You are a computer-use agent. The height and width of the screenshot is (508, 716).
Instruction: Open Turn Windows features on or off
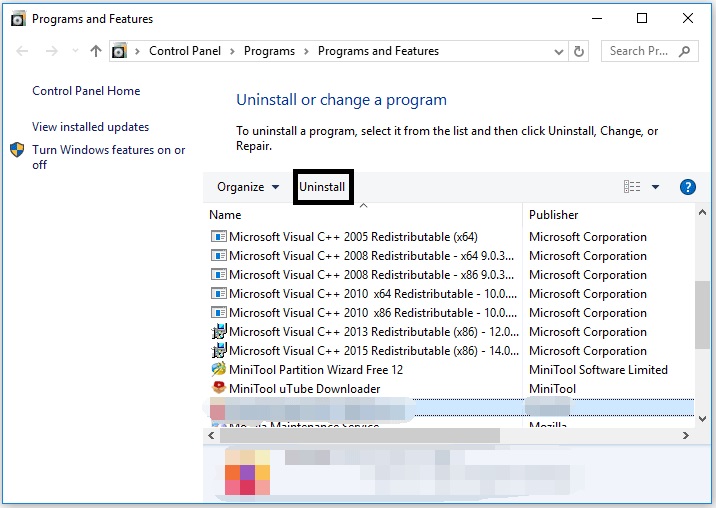[x=108, y=157]
